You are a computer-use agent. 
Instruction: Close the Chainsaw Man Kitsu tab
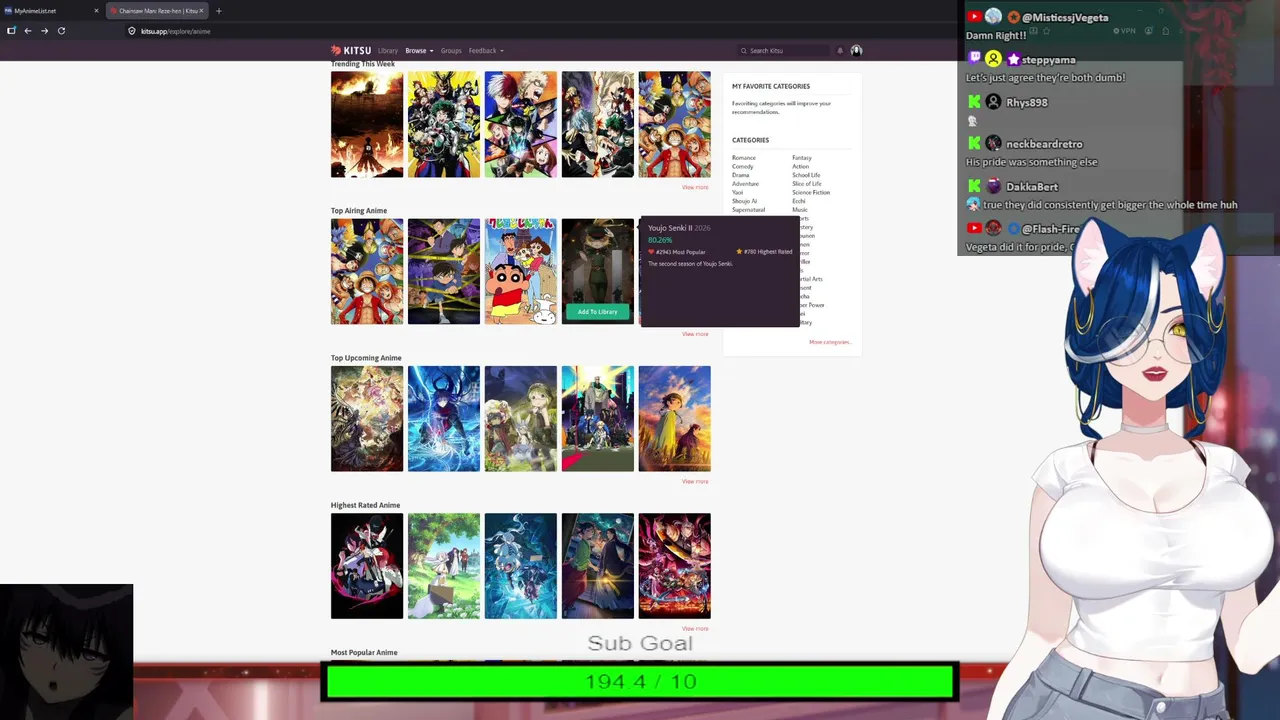201,11
